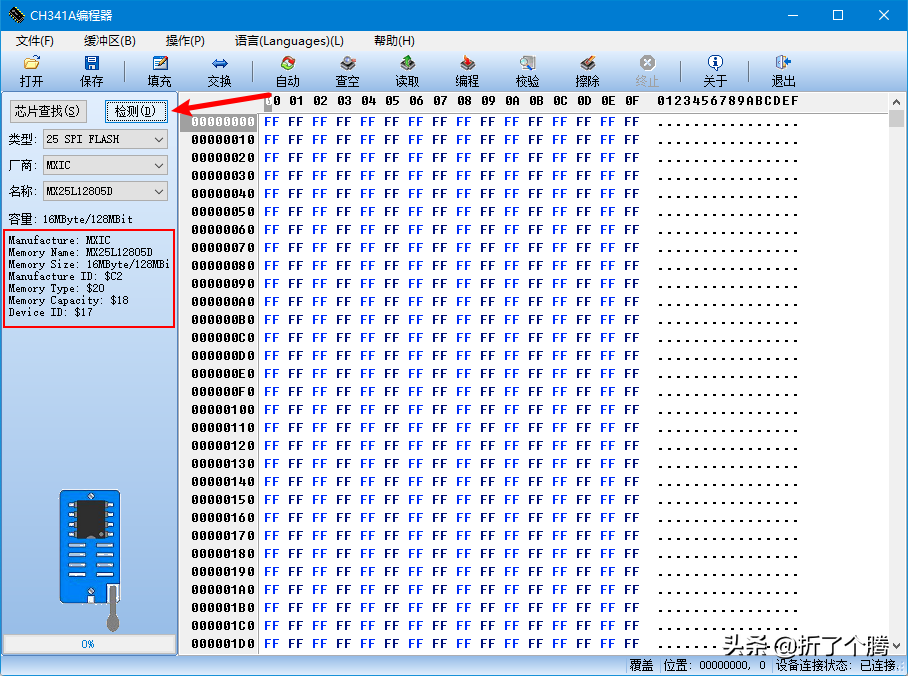Click column header 0F
Screen dimensions: 908x676
[x=632, y=101]
